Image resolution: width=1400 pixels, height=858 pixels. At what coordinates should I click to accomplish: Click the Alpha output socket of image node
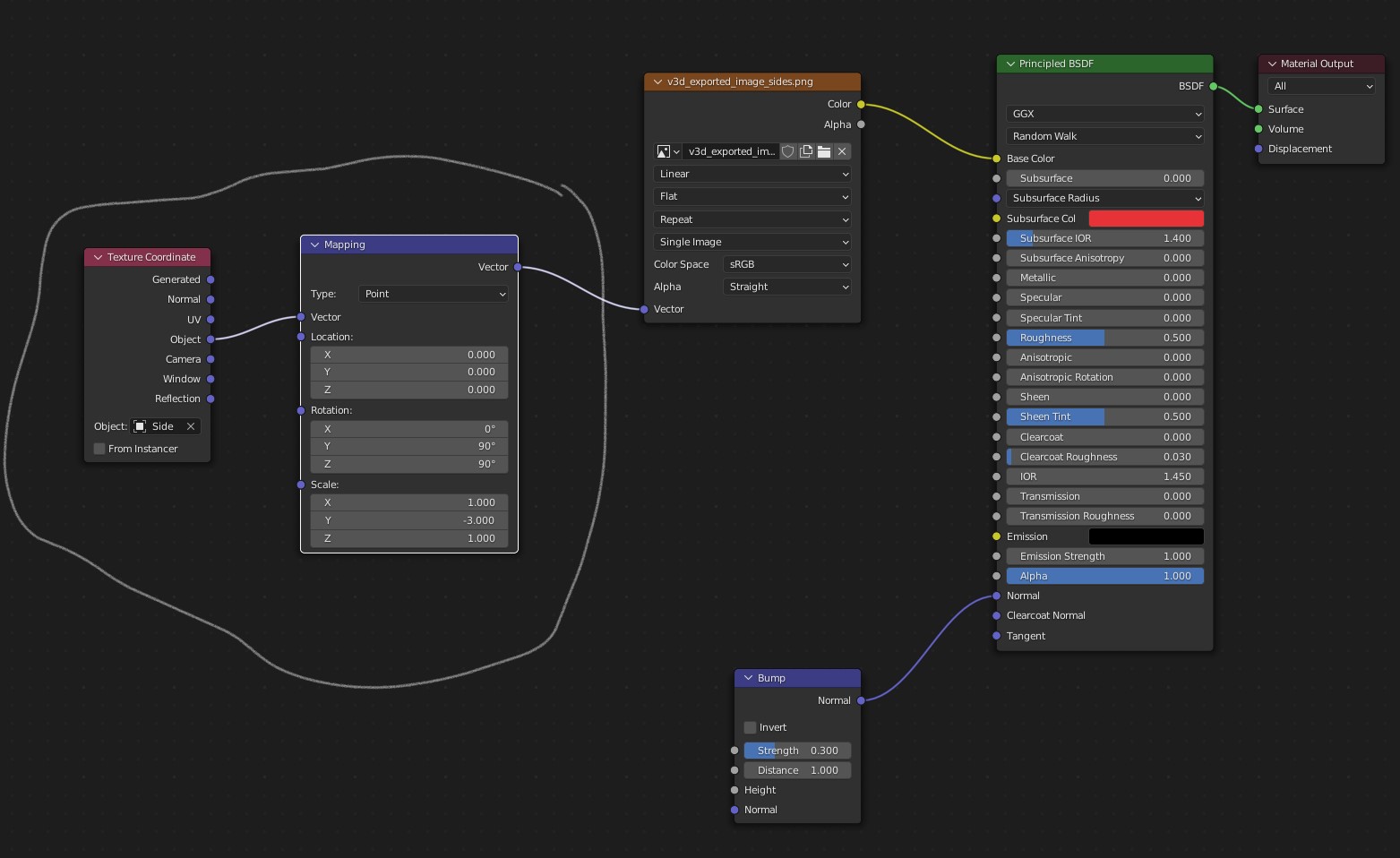point(861,124)
